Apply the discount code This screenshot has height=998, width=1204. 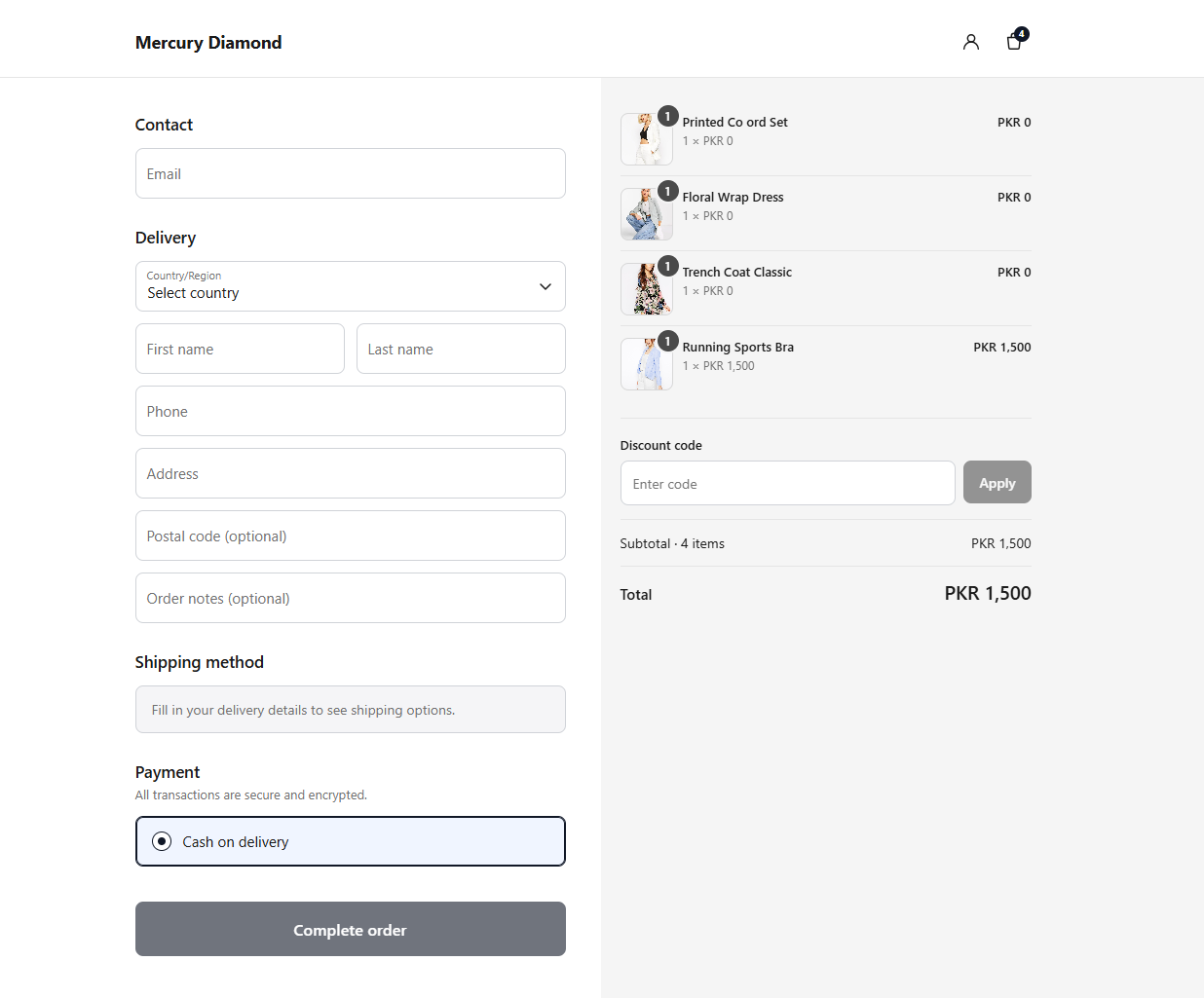tap(997, 482)
